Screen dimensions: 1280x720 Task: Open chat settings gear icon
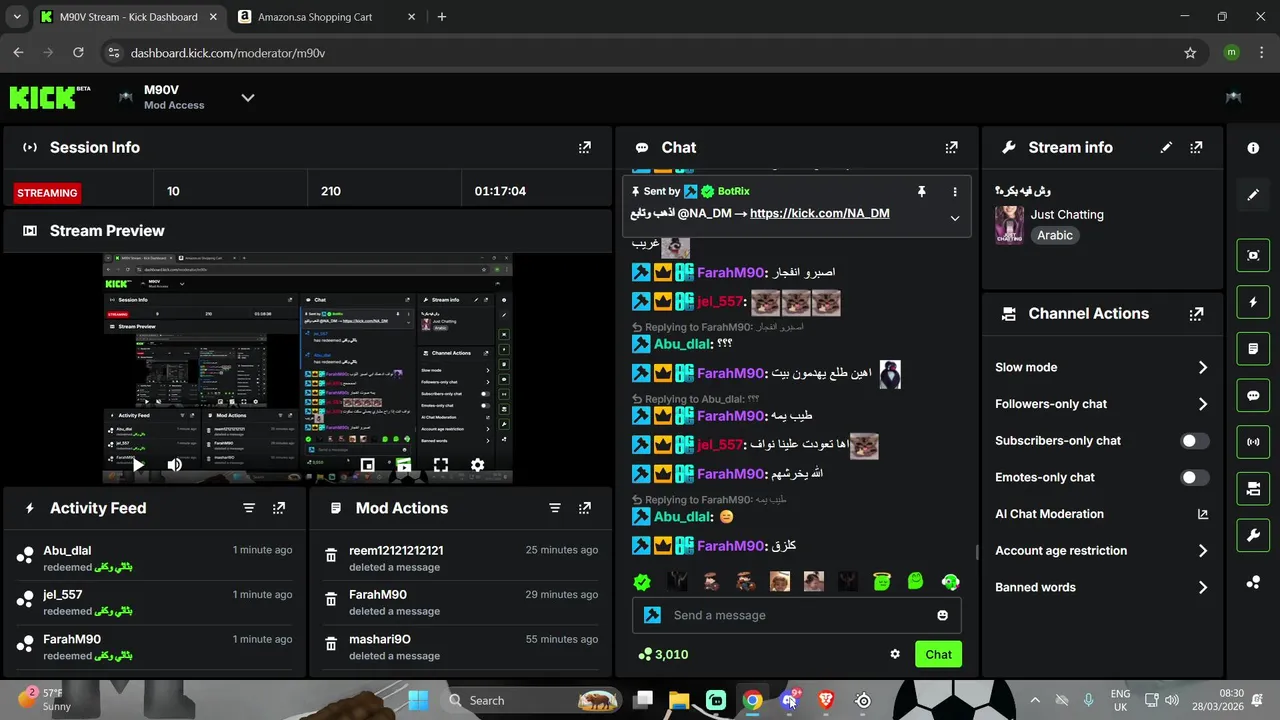[895, 654]
